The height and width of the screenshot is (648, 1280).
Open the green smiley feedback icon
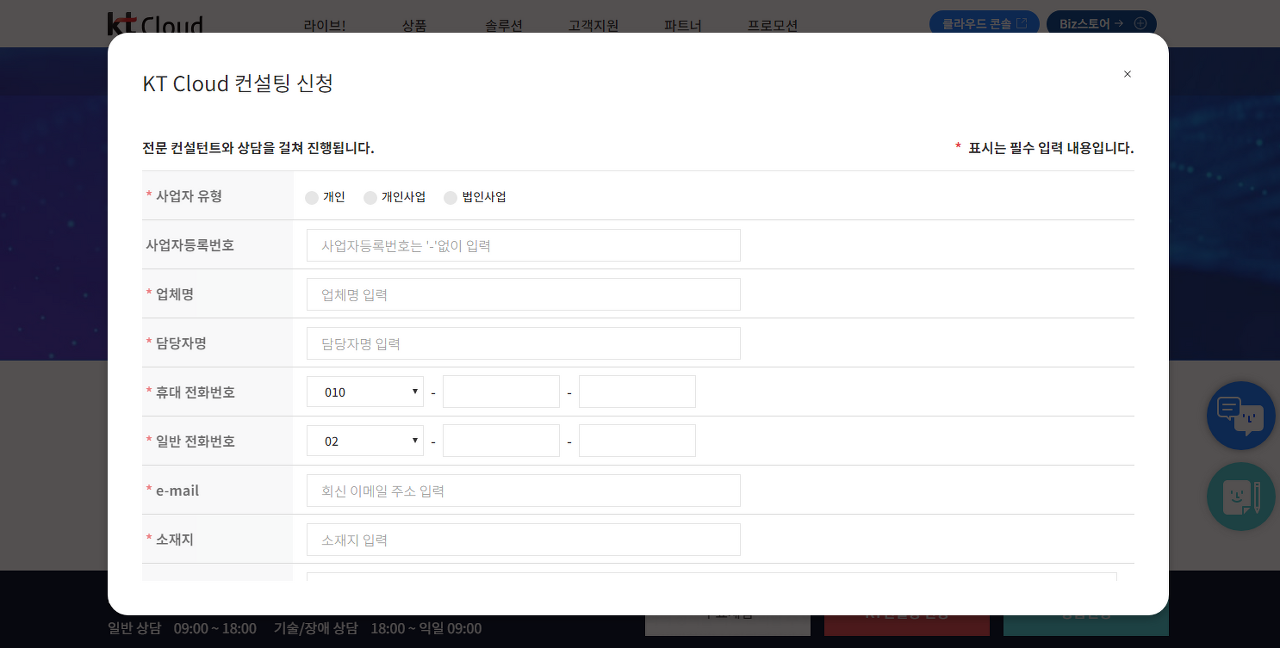pyautogui.click(x=1241, y=496)
